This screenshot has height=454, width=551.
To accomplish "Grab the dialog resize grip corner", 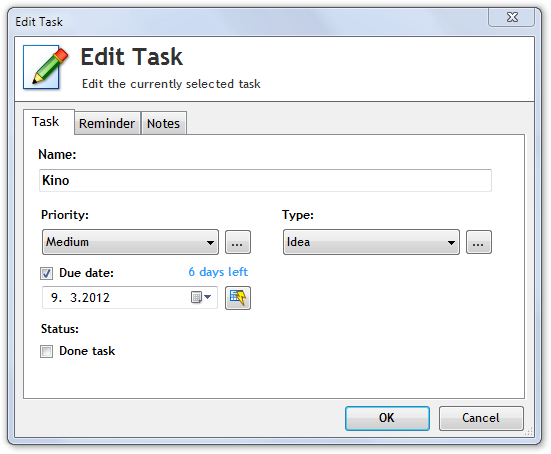I will coord(529,431).
